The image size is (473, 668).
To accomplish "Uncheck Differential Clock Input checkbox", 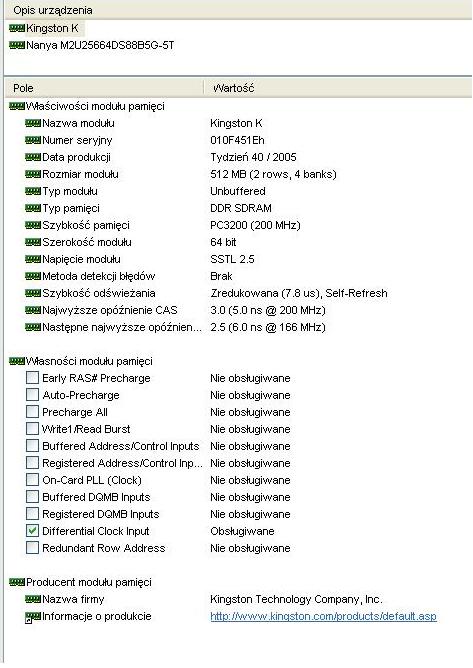I will tap(32, 531).
